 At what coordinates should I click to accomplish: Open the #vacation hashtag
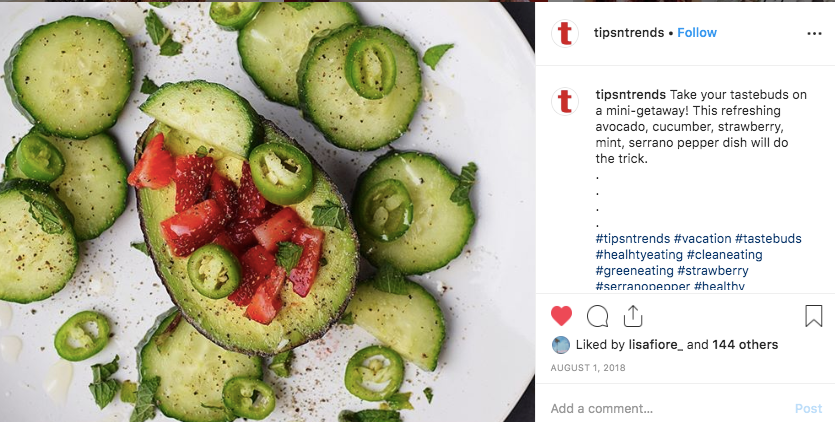tap(702, 239)
